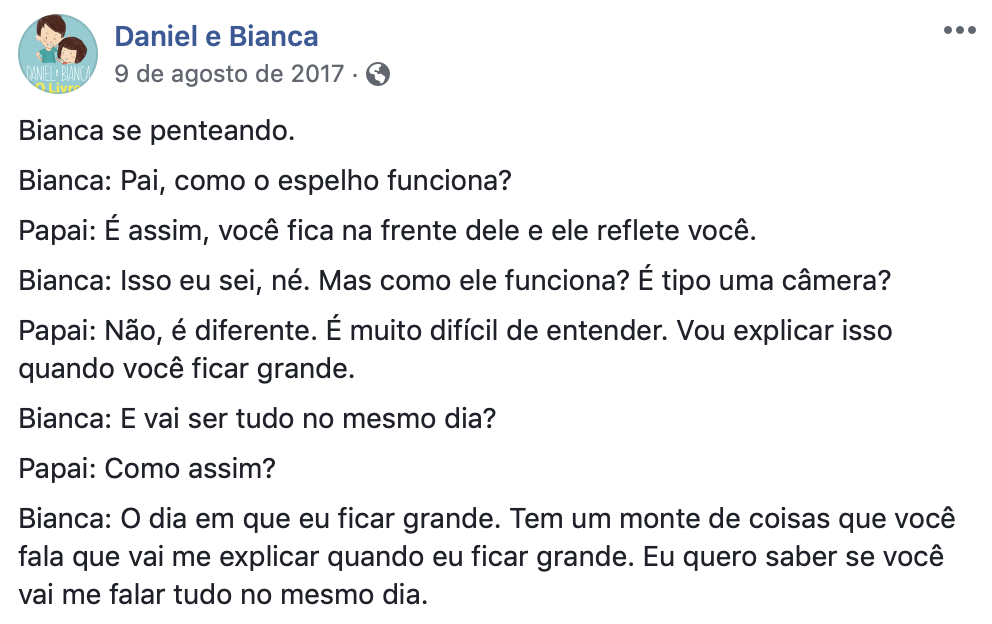Screen dimensions: 992x624
Task: Click the line asking 'É tipo uma câmera?'
Action: (x=454, y=280)
